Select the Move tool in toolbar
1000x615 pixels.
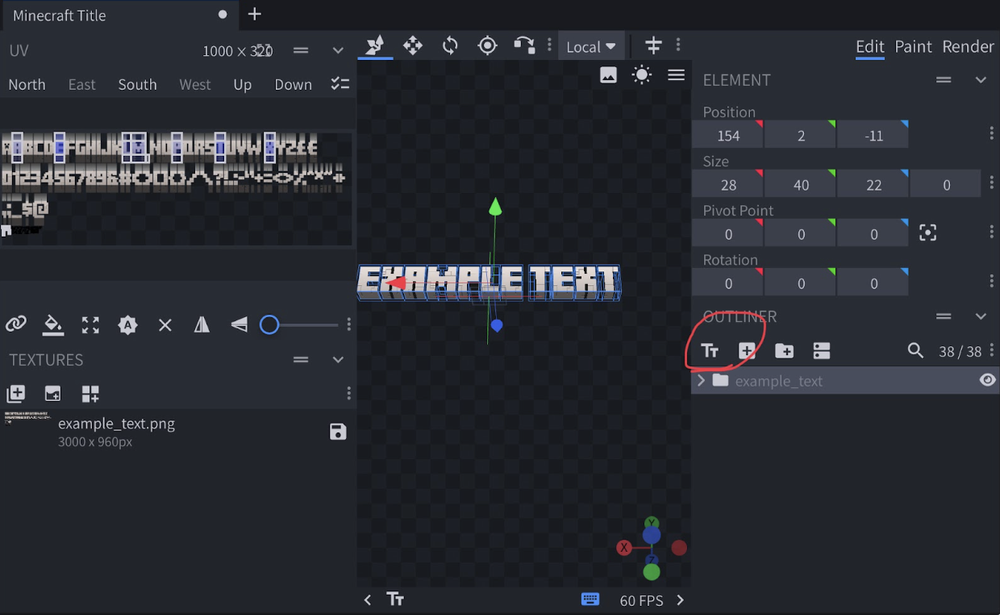click(x=375, y=46)
